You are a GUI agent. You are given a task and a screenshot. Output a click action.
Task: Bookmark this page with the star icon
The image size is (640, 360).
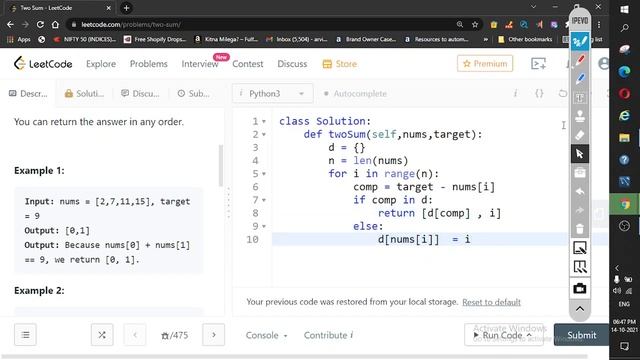(475, 24)
